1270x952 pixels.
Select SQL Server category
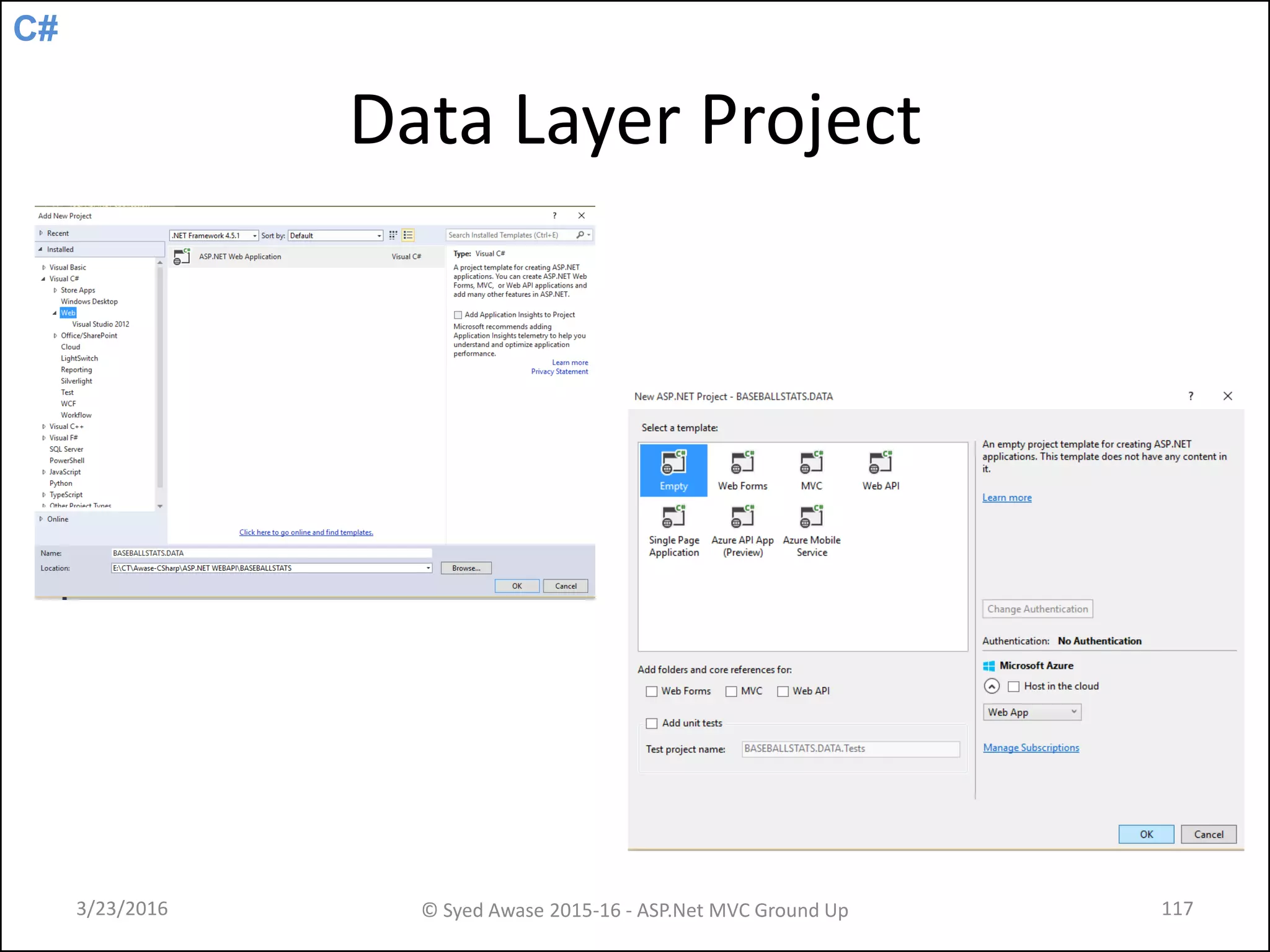pyautogui.click(x=66, y=449)
